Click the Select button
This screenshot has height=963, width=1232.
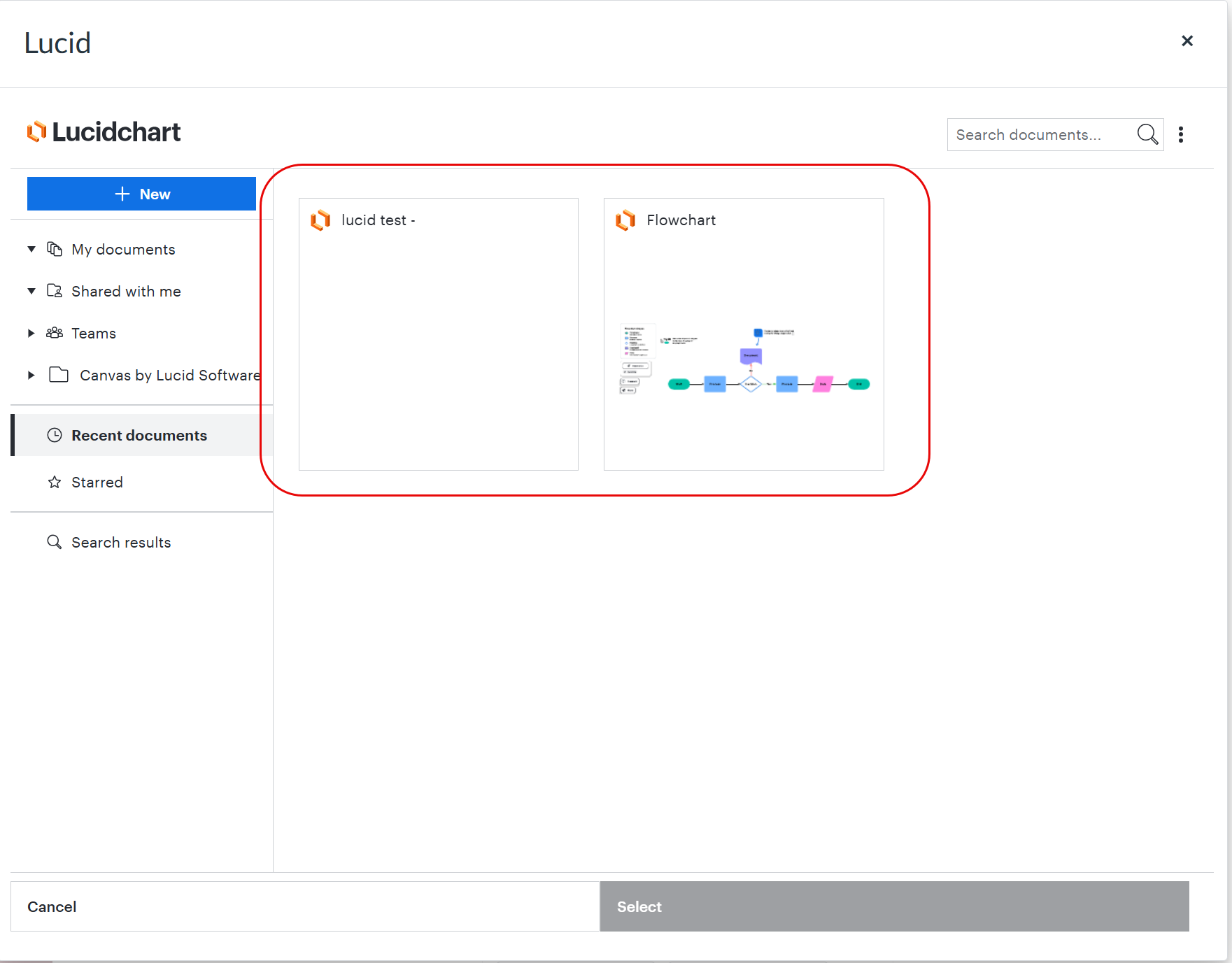tap(895, 906)
